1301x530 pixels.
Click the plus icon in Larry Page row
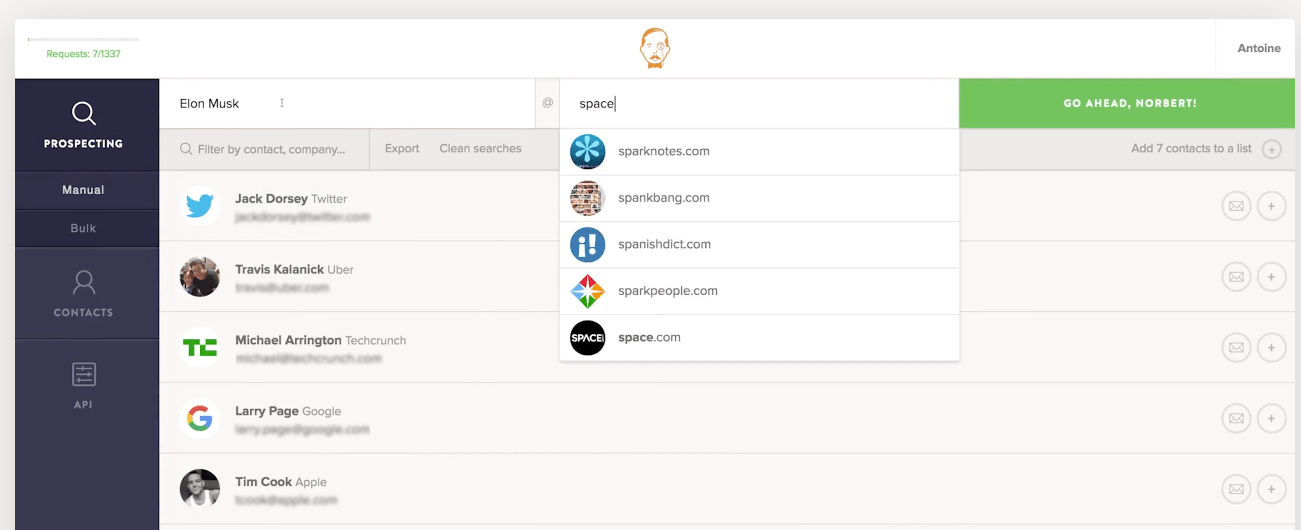tap(1271, 419)
